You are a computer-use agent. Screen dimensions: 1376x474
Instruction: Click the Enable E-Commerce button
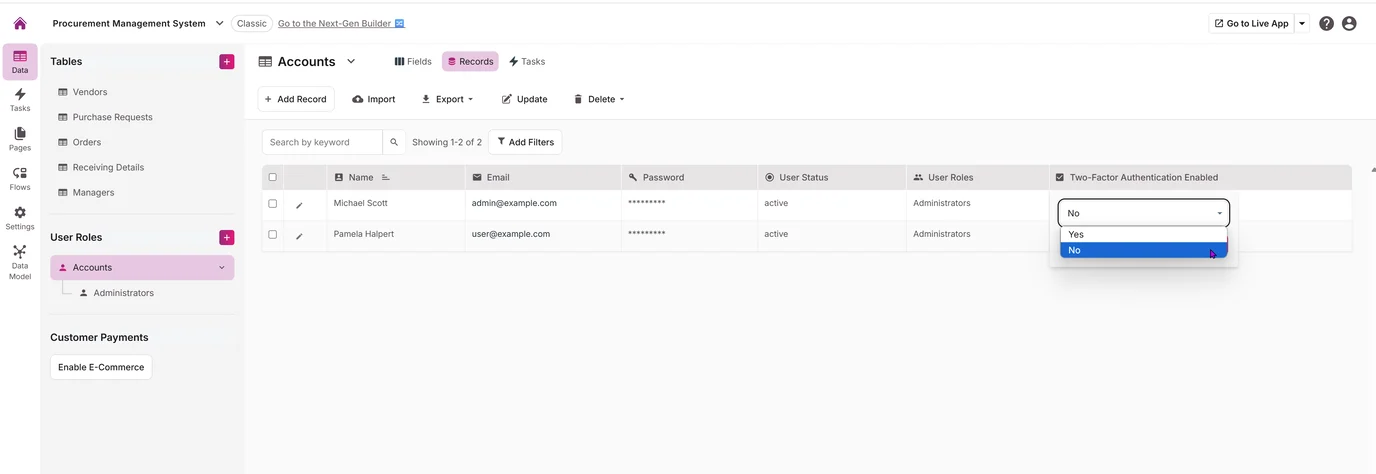click(101, 367)
